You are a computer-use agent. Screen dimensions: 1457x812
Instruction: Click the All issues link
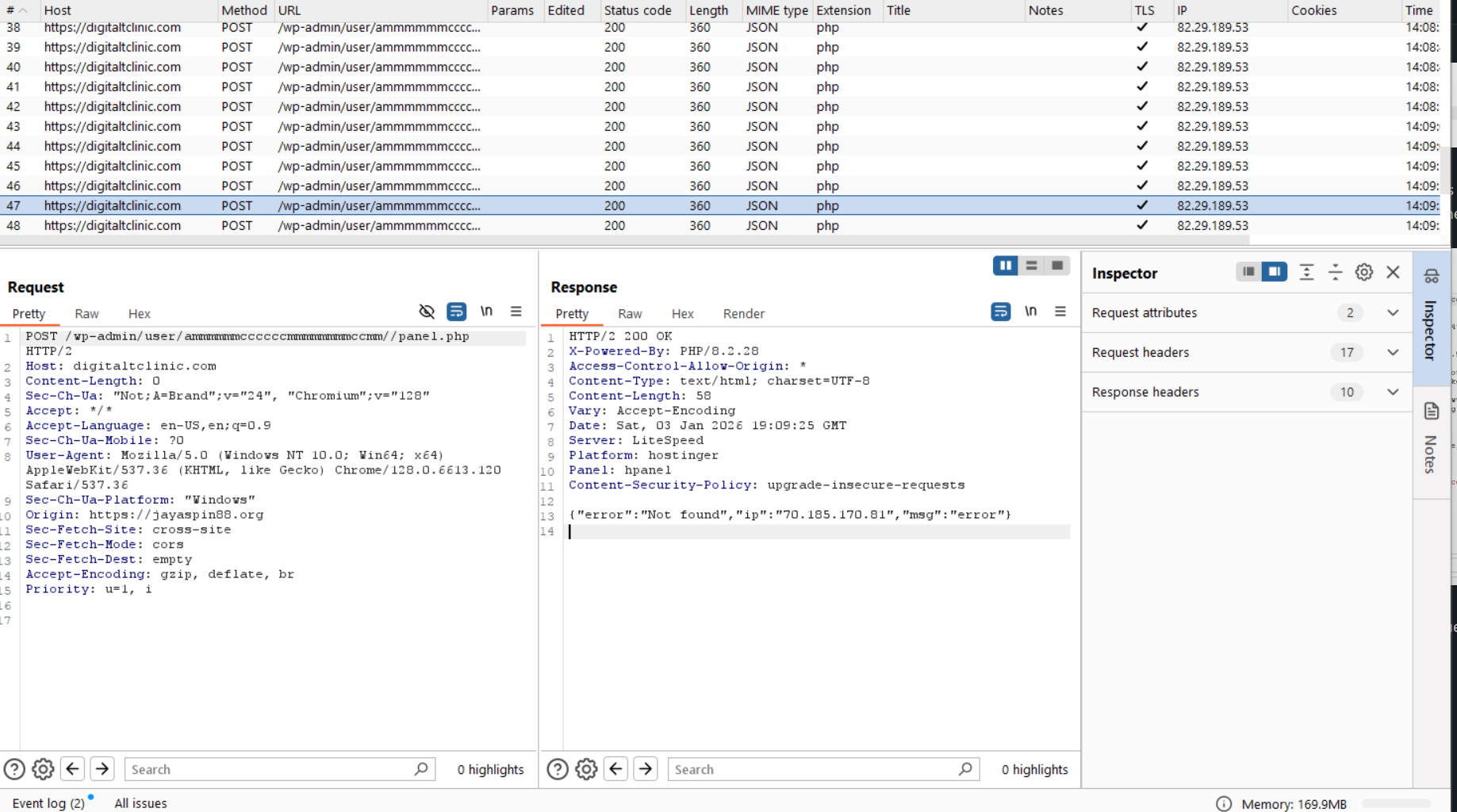point(140,803)
